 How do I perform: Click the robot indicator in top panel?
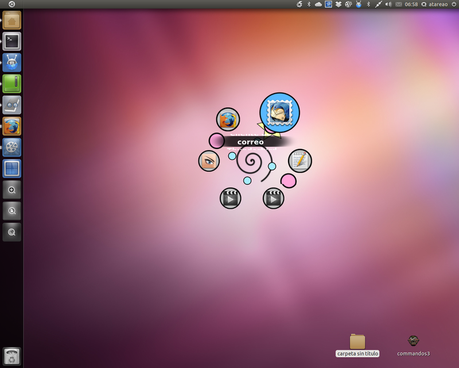tap(358, 4)
